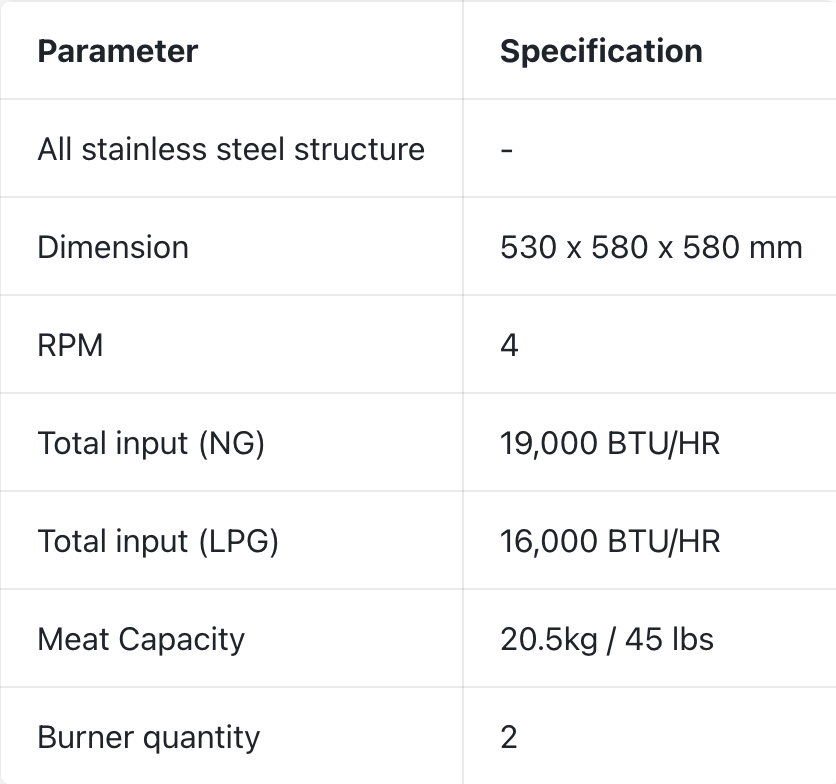Click the text (NG) in Total input row
The image size is (836, 784).
click(x=231, y=443)
